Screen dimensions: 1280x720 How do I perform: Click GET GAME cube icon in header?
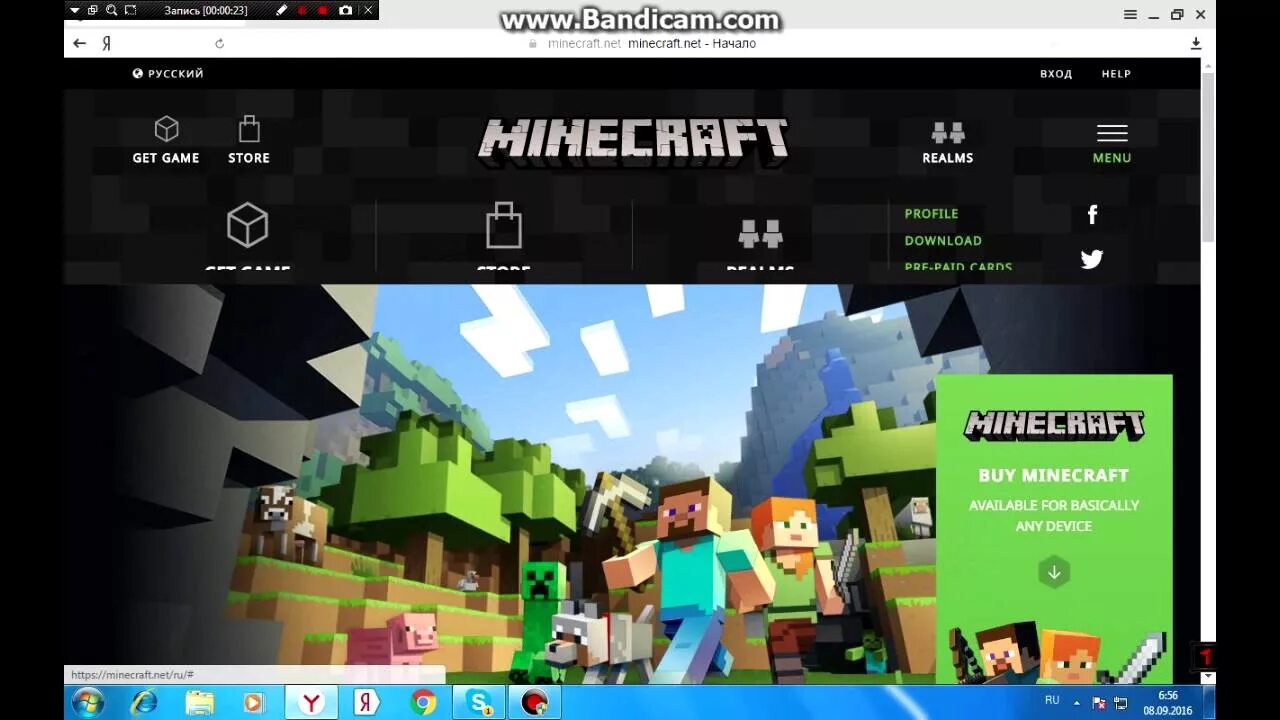[166, 129]
